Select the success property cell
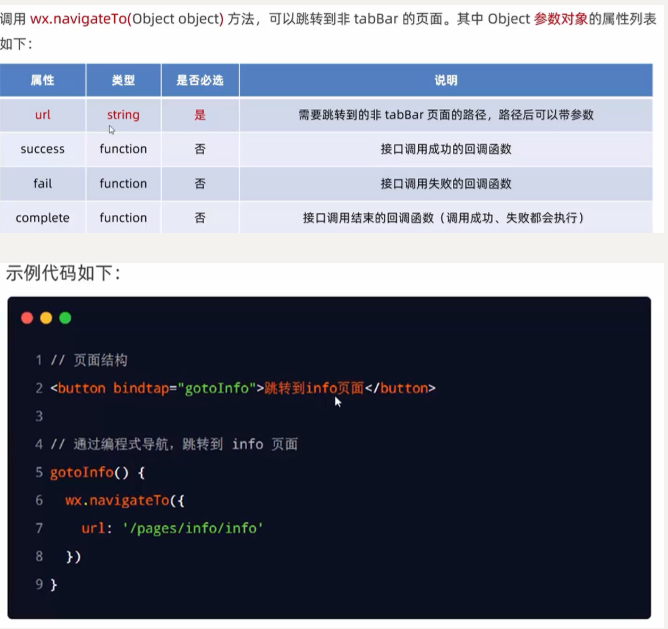Viewport: 668px width, 629px height. tap(43, 149)
